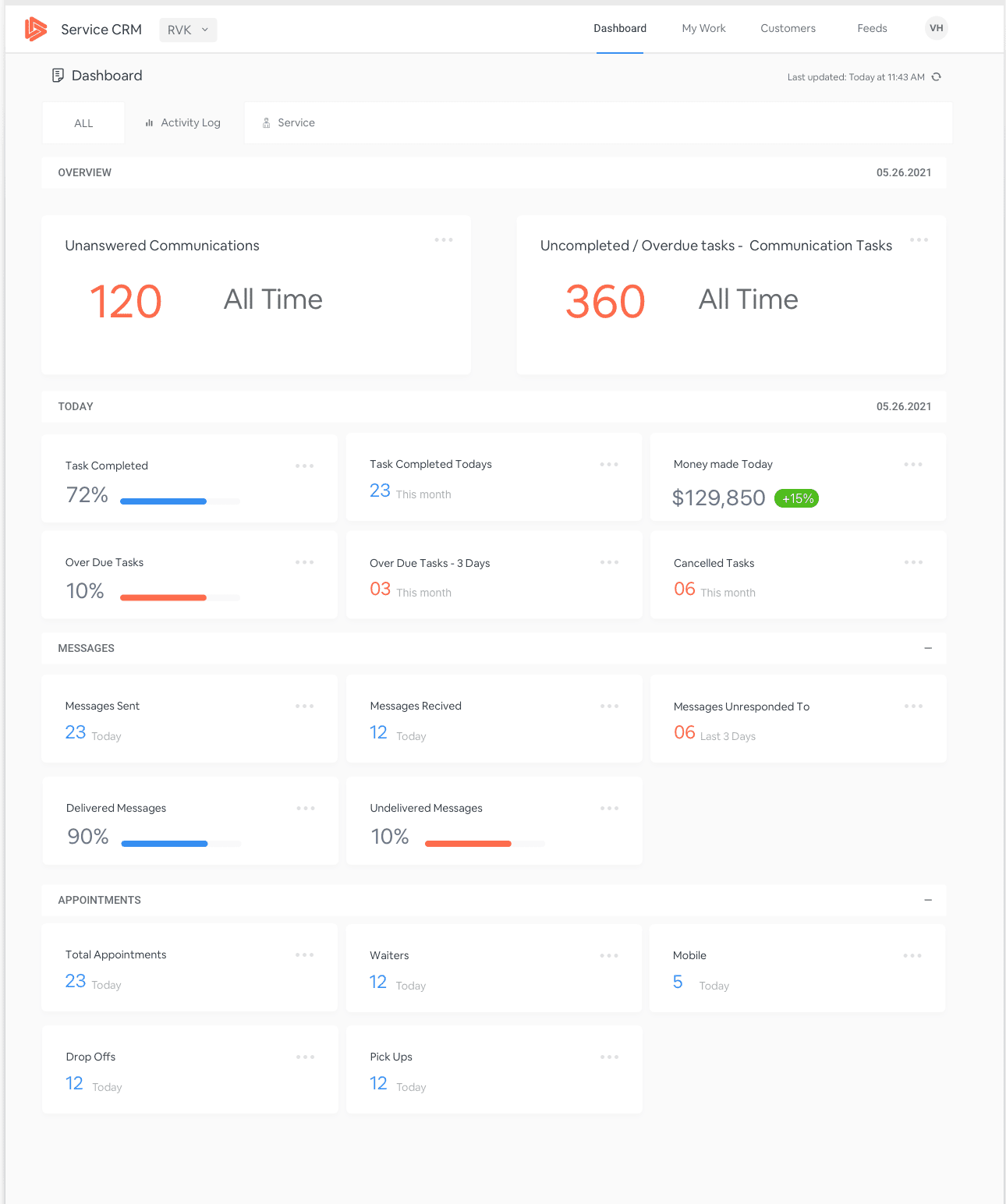This screenshot has height=1204, width=1006.
Task: Navigate to Feeds
Action: pyautogui.click(x=872, y=29)
